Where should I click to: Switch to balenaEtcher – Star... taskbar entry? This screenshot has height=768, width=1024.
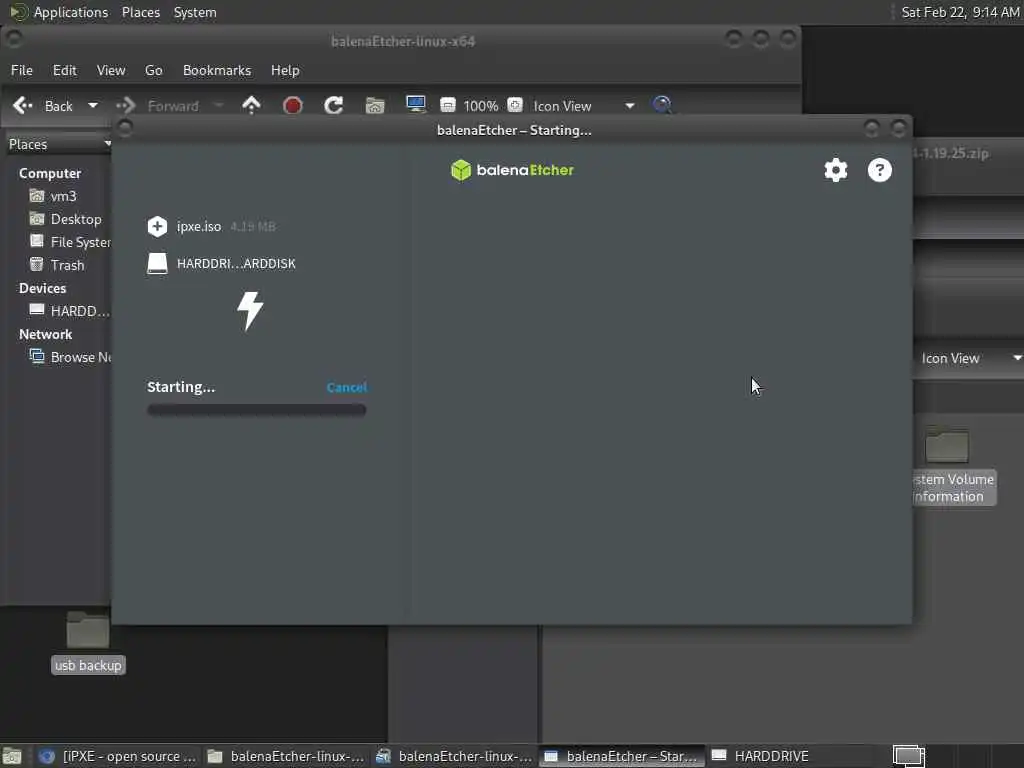click(x=622, y=756)
